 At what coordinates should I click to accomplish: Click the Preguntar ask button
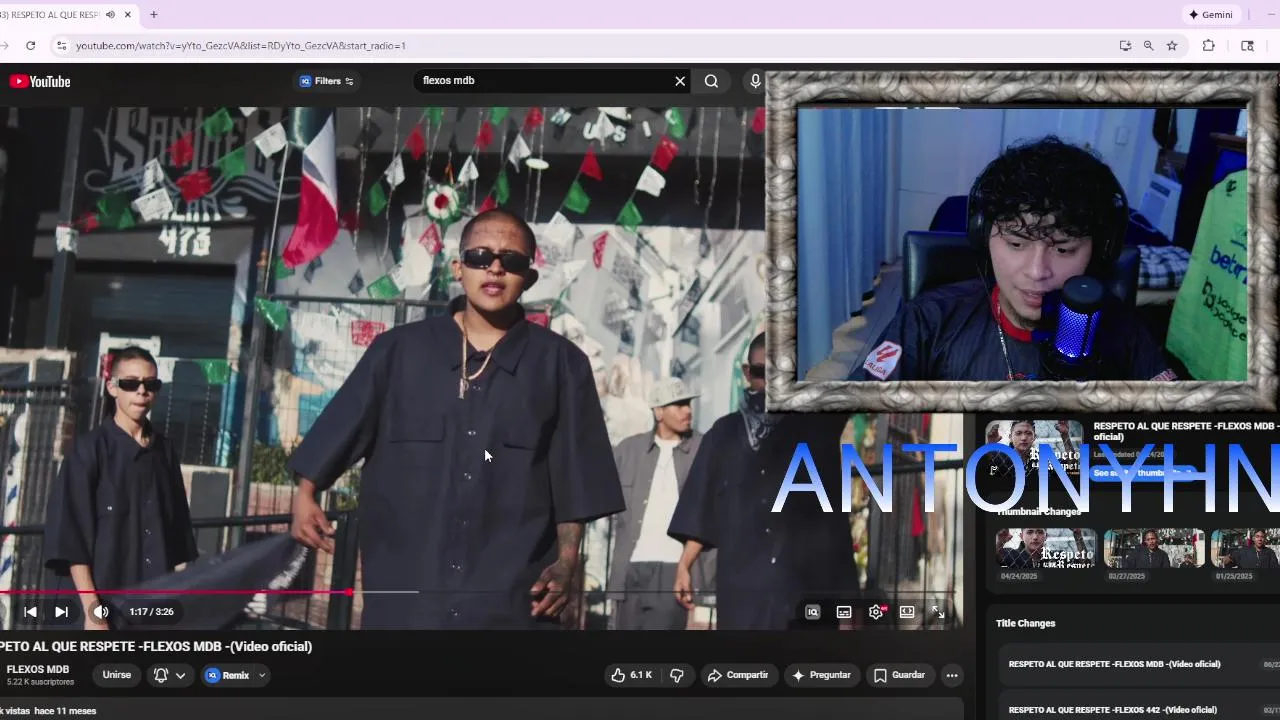coord(821,675)
